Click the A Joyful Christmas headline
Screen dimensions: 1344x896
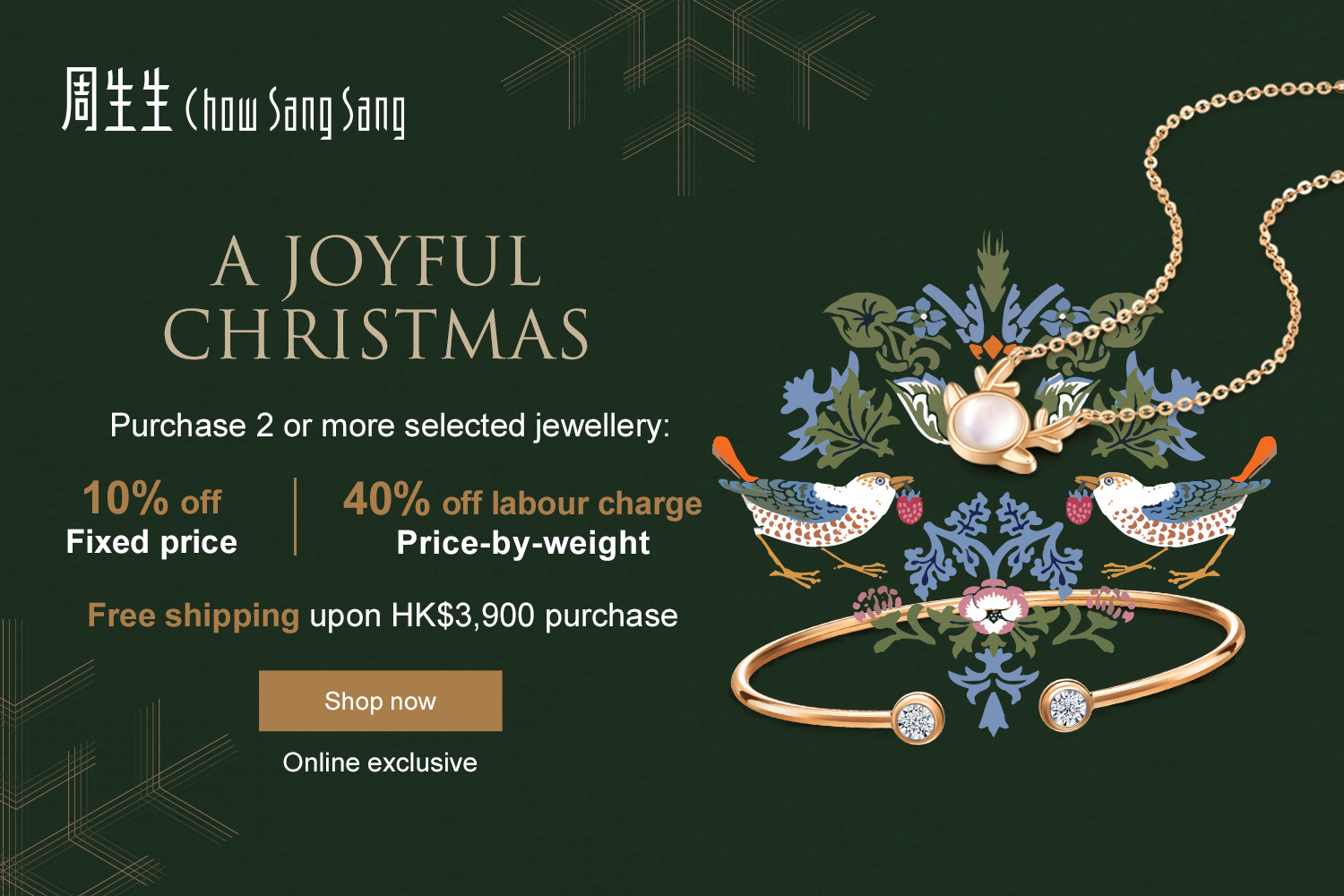click(376, 297)
